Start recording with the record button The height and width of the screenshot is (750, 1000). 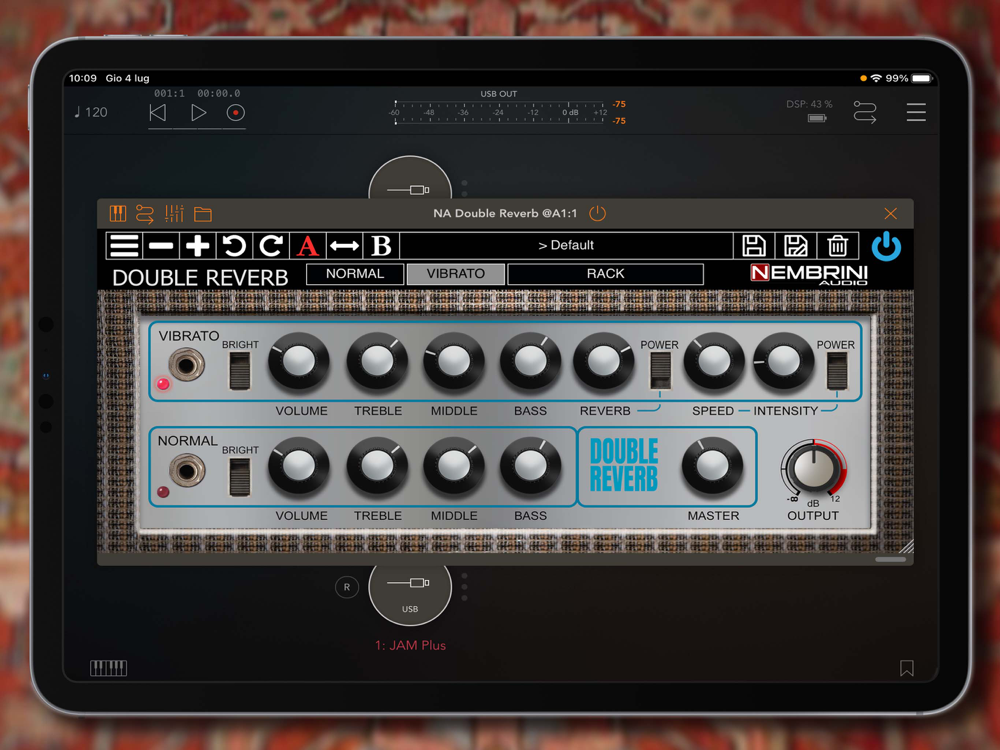235,113
